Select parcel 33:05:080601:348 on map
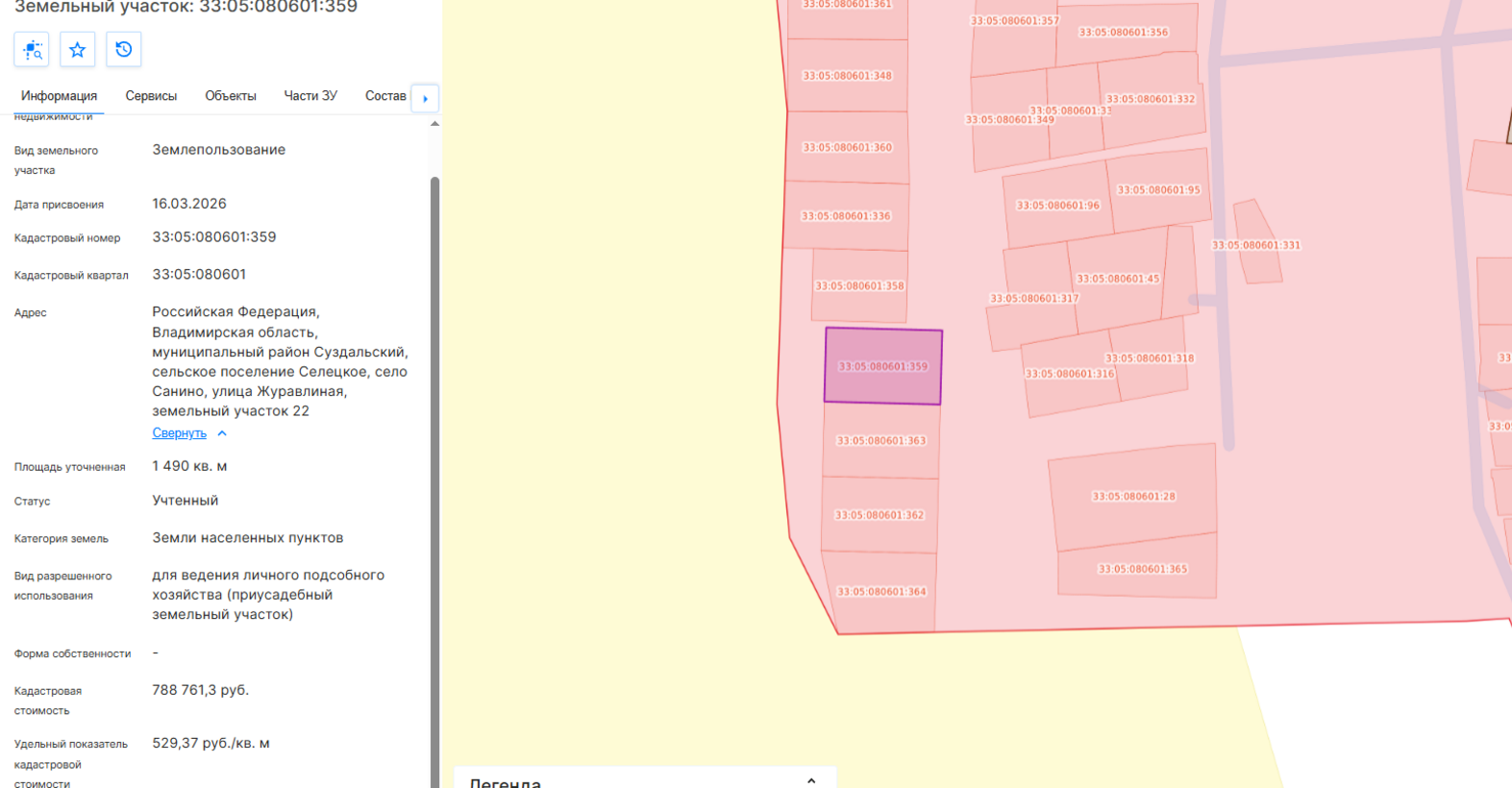This screenshot has height=788, width=1512. point(847,75)
